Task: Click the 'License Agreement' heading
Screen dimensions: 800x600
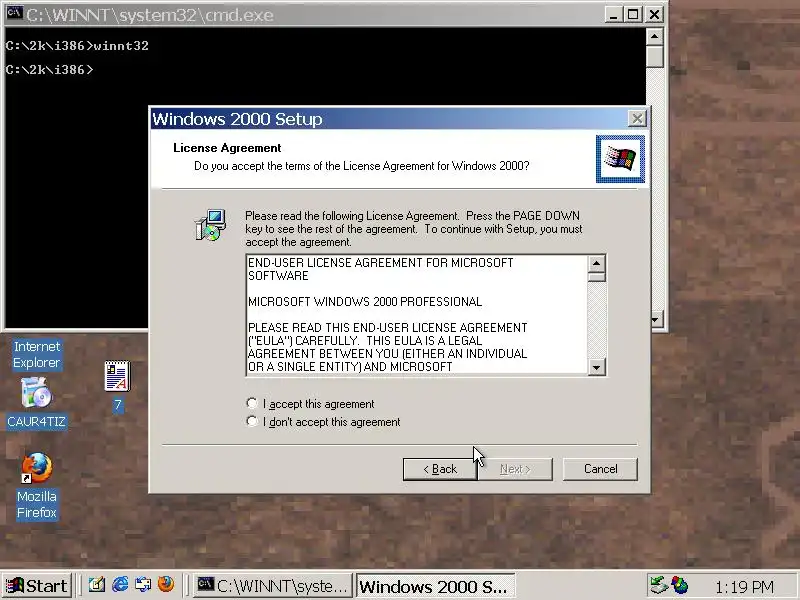Action: (x=227, y=148)
